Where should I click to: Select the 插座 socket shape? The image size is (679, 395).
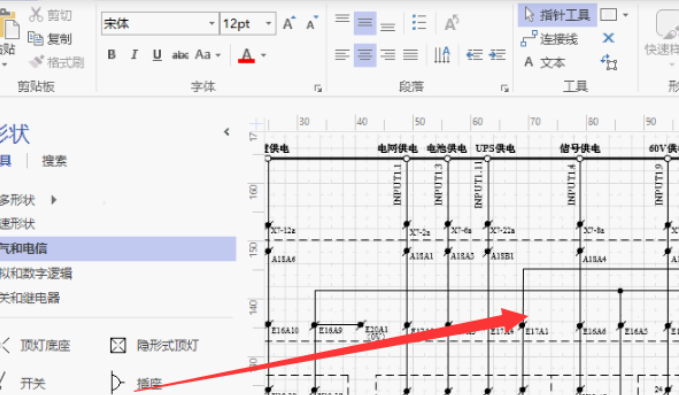tap(136, 383)
